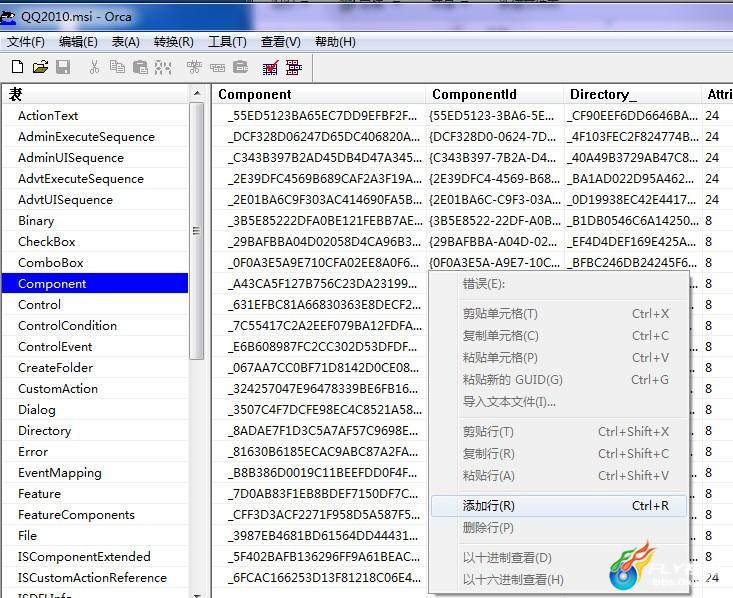Select the File table

coord(96,535)
